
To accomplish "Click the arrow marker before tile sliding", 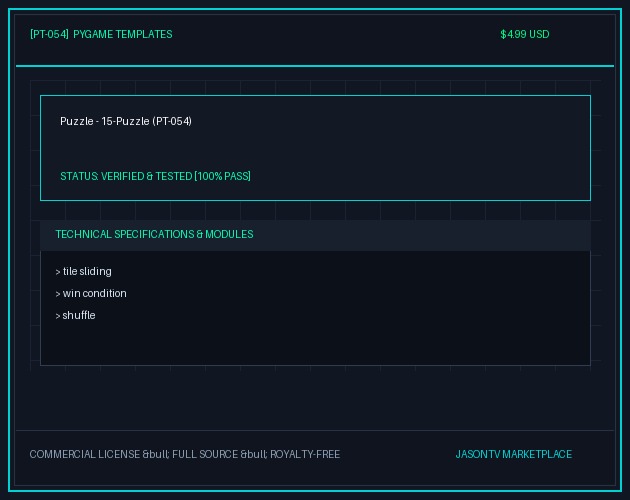I will pos(58,272).
